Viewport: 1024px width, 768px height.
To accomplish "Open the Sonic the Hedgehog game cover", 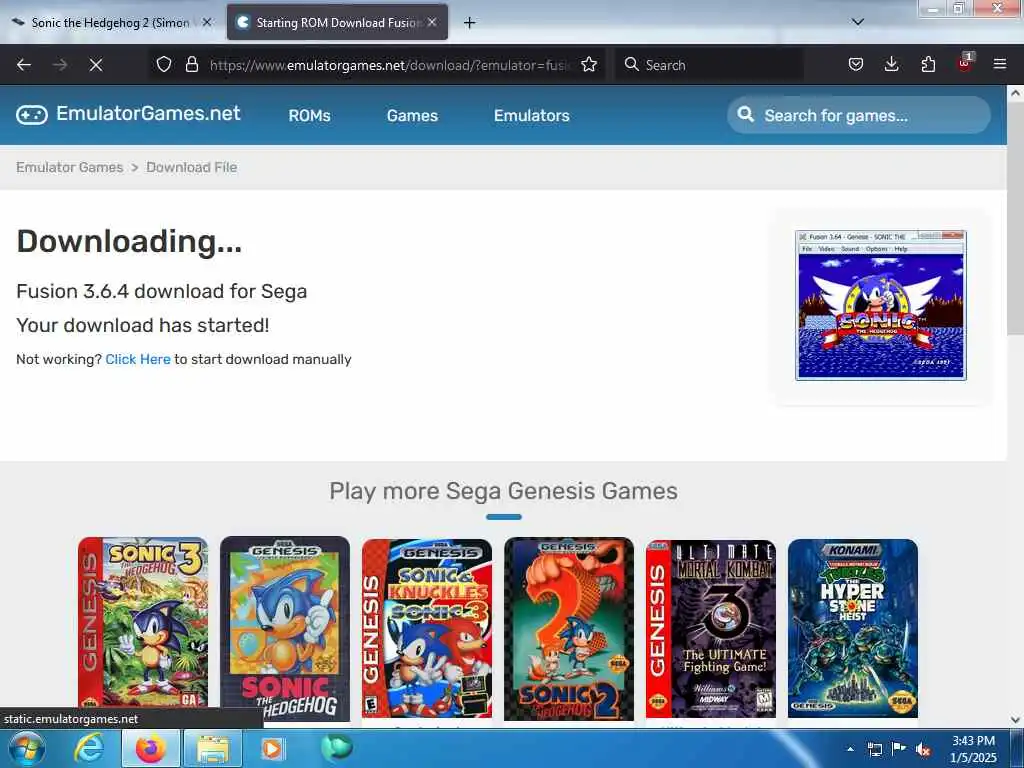I will 285,629.
